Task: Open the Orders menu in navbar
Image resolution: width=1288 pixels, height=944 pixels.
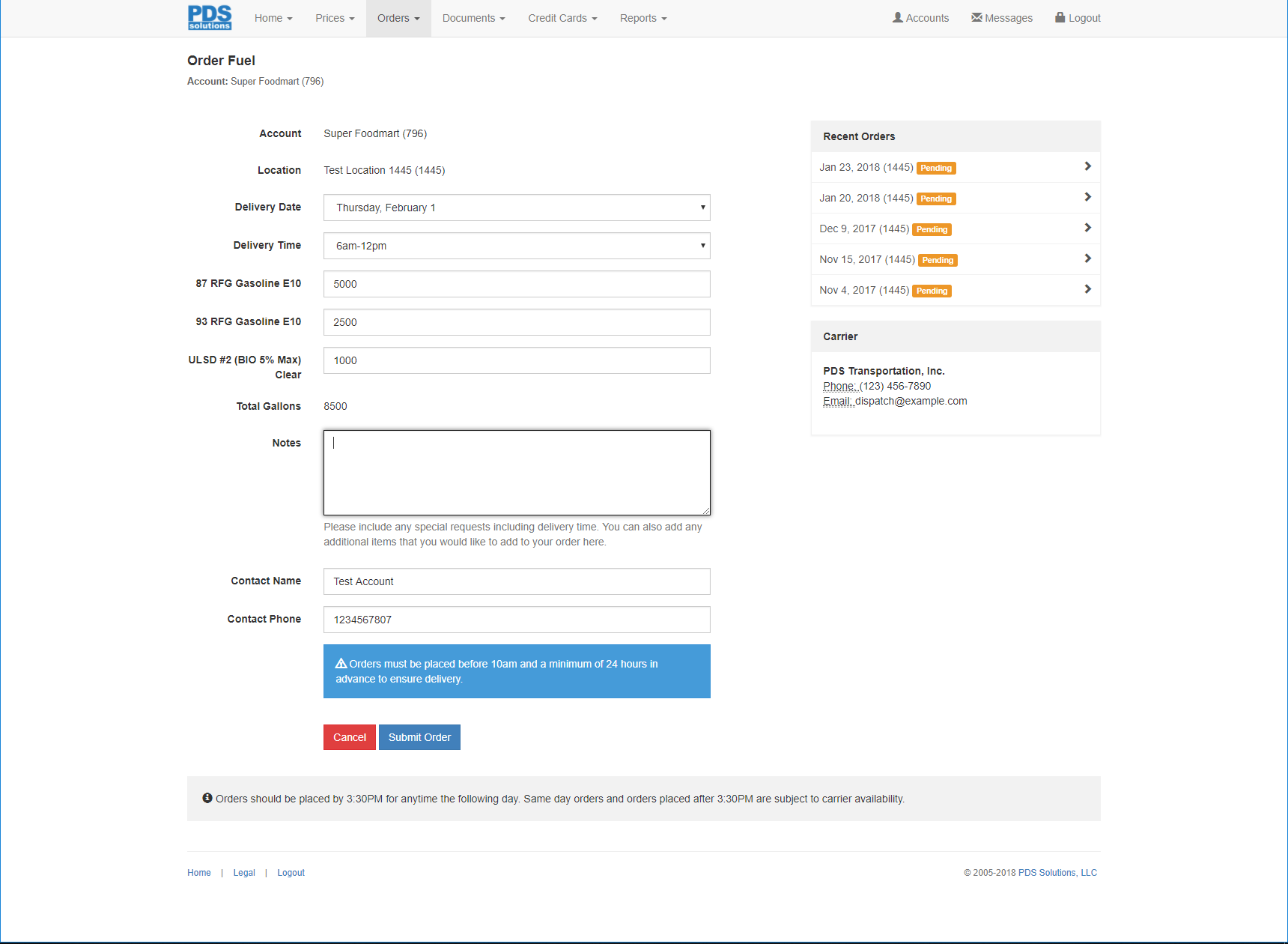Action: coord(398,18)
